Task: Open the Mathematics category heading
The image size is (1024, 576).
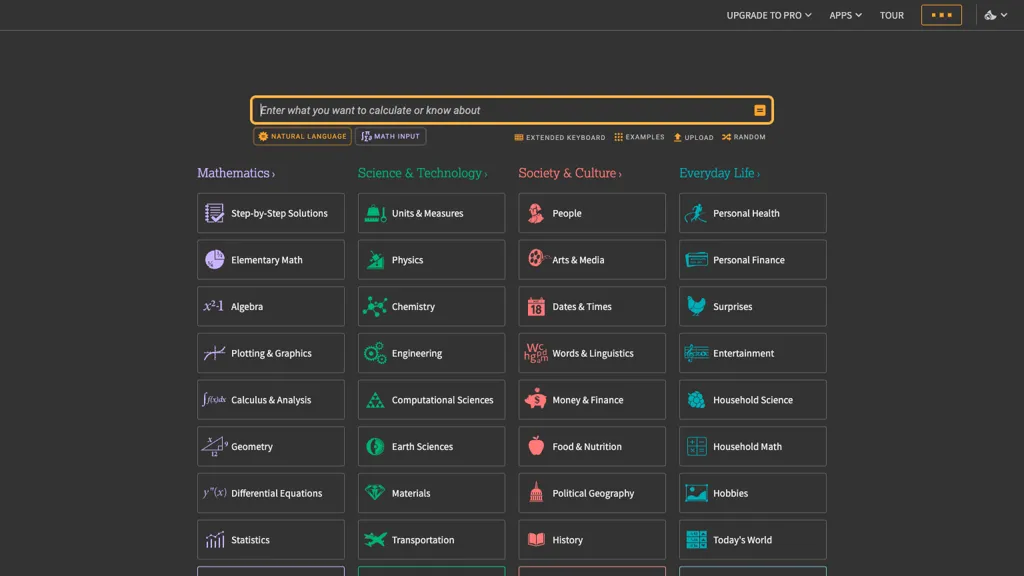Action: click(235, 173)
